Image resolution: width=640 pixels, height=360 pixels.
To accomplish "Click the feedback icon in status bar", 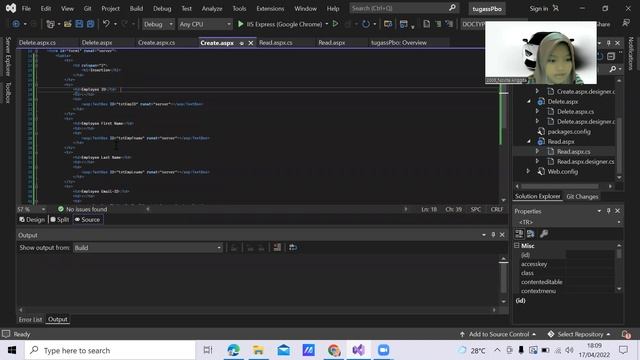I will click(6, 334).
